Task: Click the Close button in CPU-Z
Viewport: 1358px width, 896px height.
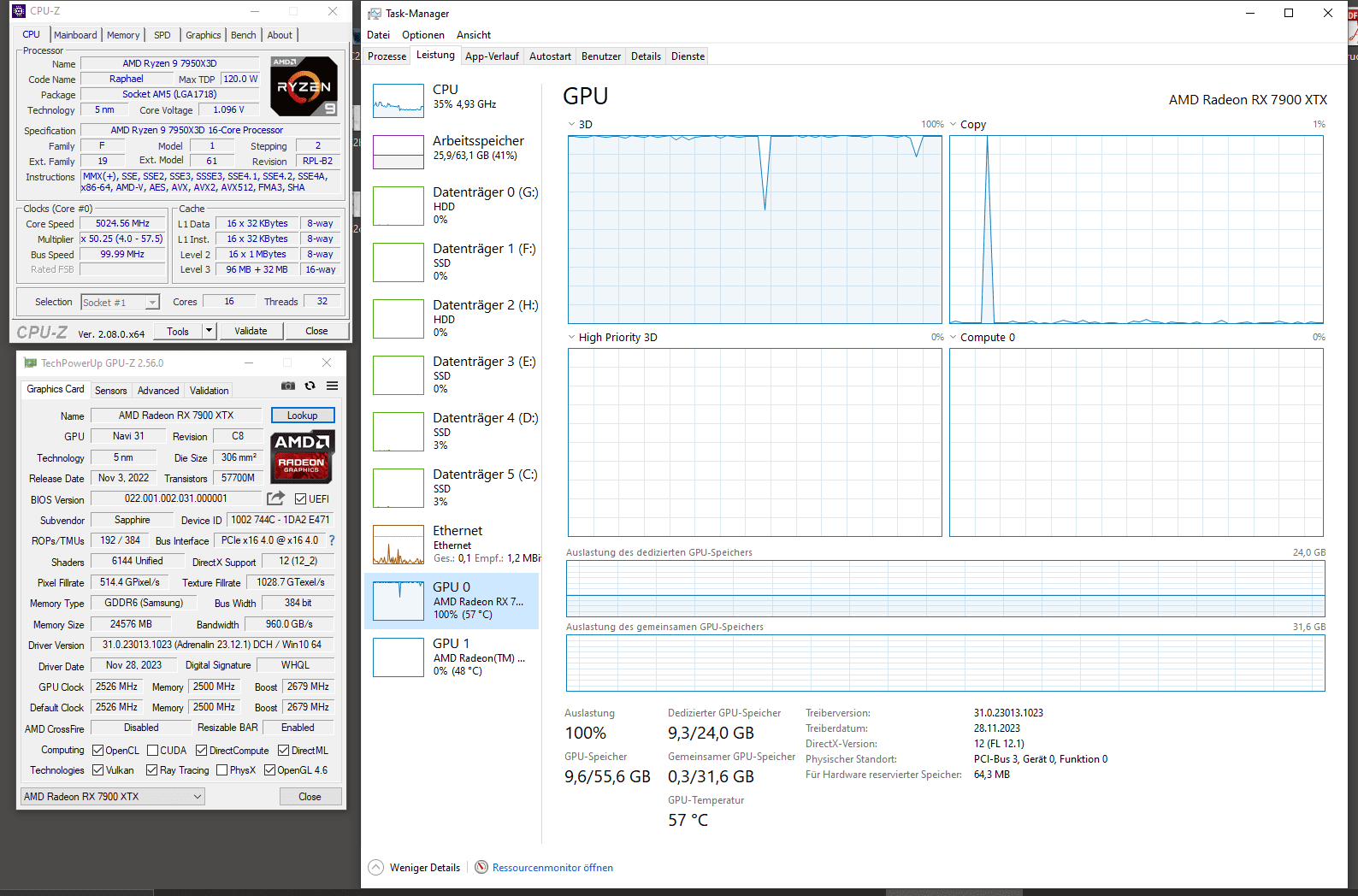Action: (x=316, y=331)
